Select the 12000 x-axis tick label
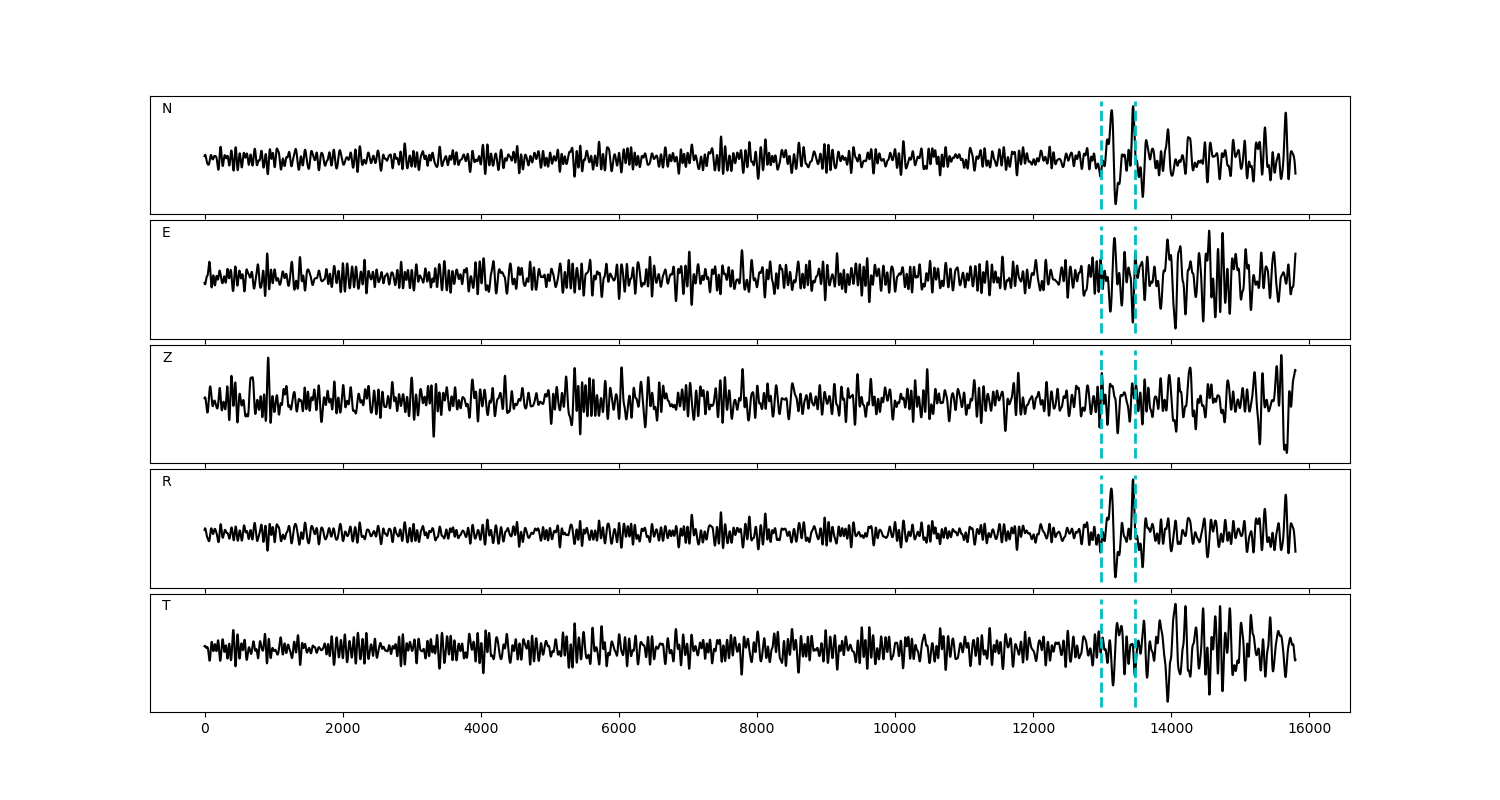The height and width of the screenshot is (800, 1500). [x=1033, y=730]
